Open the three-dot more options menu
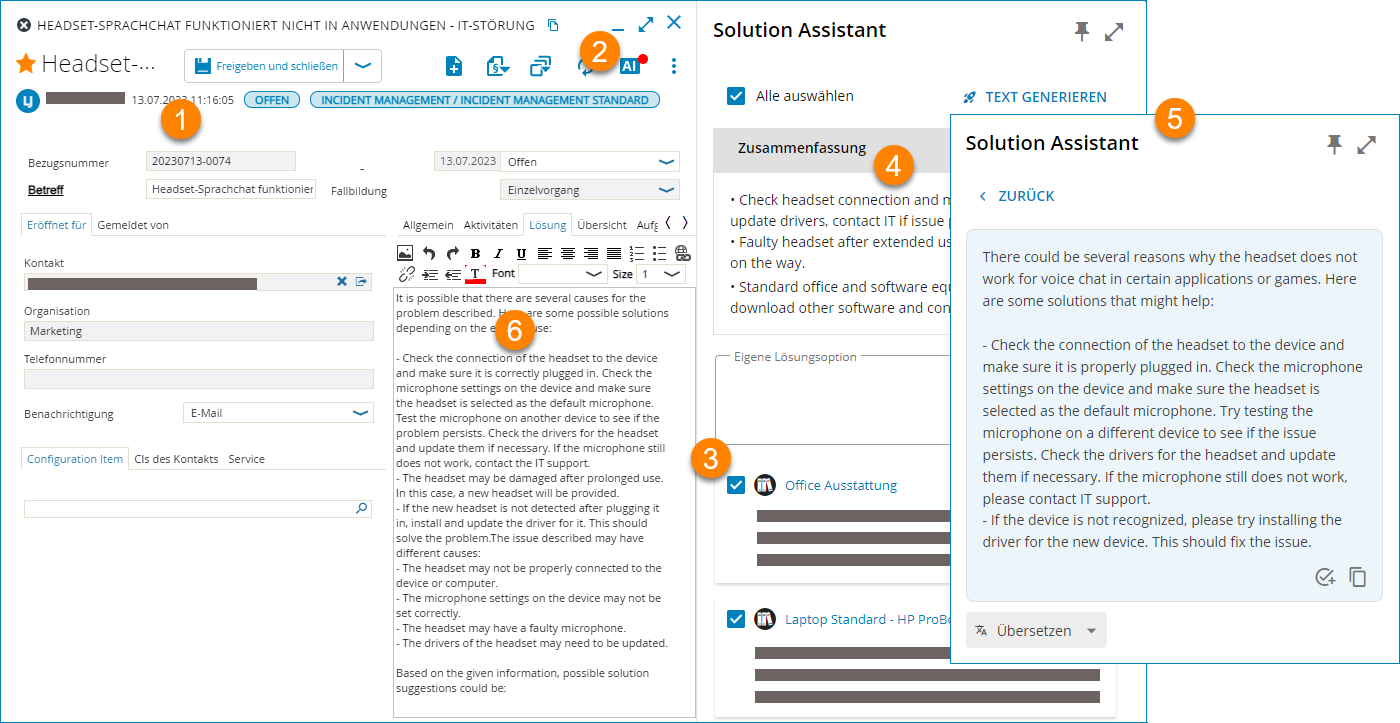Viewport: 1400px width, 723px height. click(674, 66)
